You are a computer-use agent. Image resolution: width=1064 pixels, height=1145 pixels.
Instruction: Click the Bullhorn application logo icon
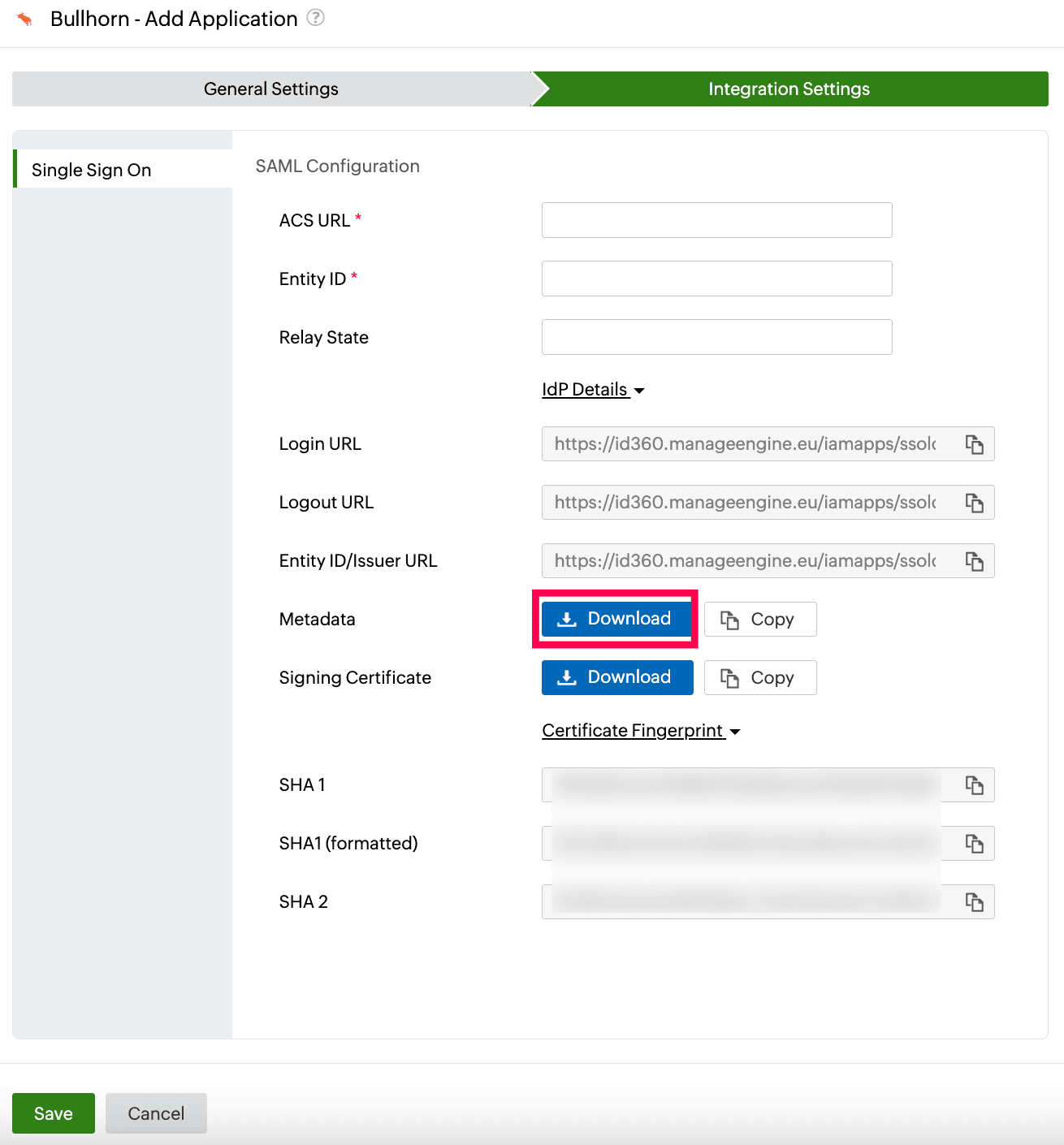click(x=25, y=19)
